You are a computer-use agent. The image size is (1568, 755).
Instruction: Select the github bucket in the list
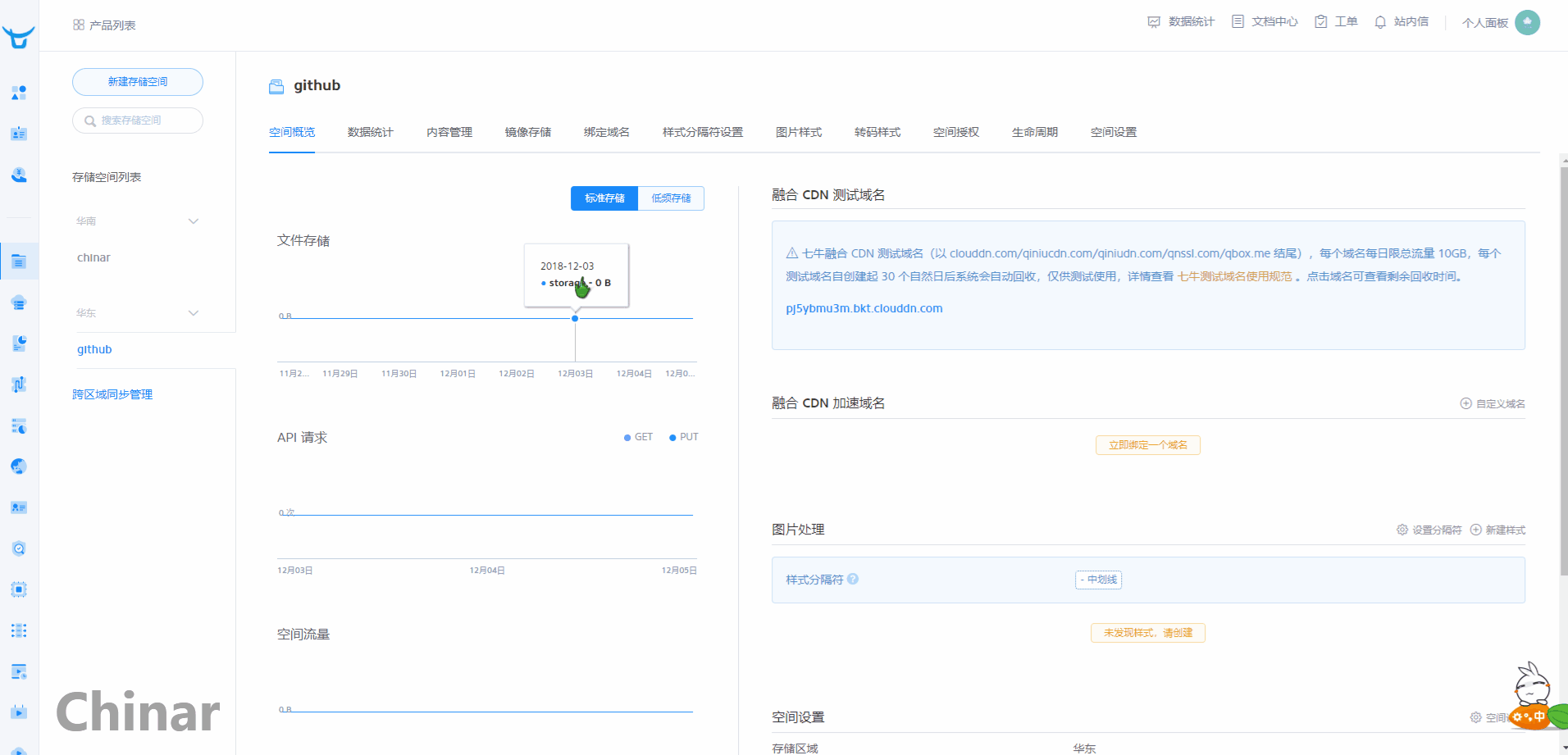(x=94, y=349)
